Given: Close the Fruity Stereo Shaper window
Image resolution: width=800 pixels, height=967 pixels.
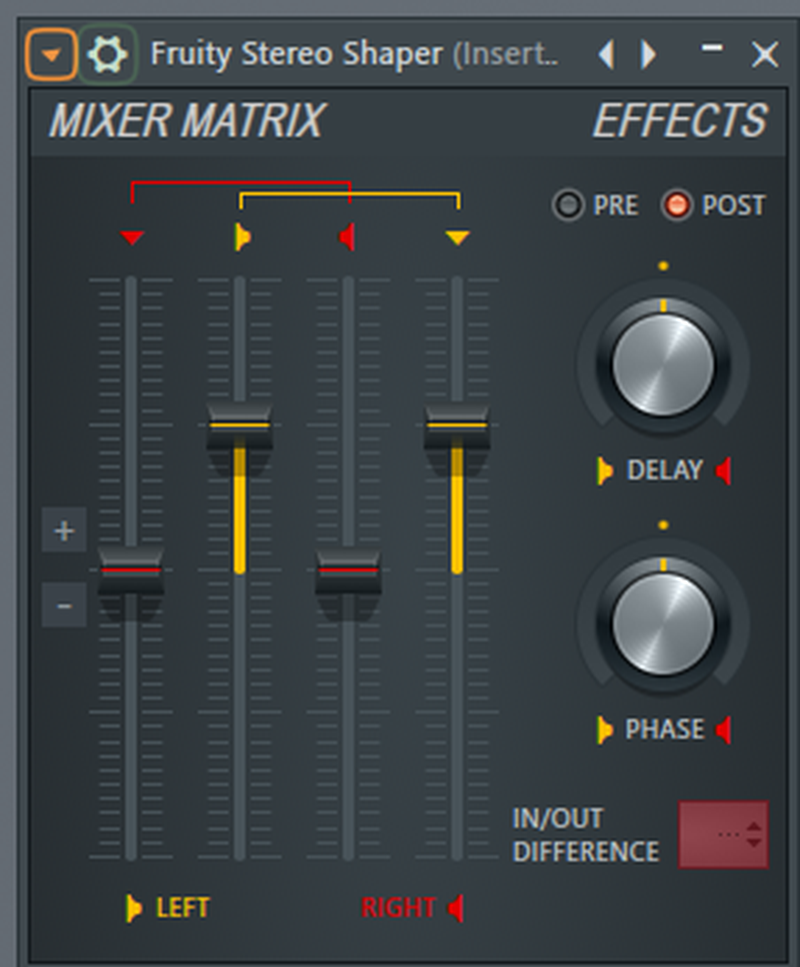Looking at the screenshot, I should pyautogui.click(x=765, y=55).
